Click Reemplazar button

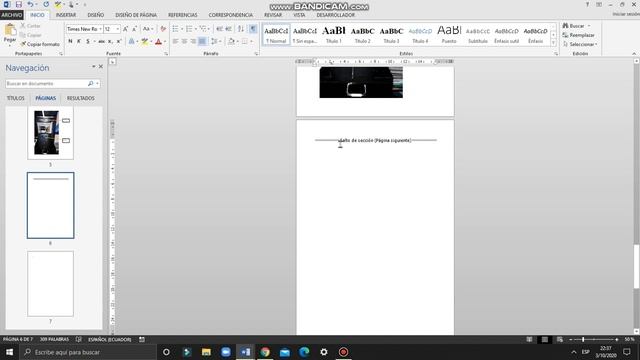578,35
